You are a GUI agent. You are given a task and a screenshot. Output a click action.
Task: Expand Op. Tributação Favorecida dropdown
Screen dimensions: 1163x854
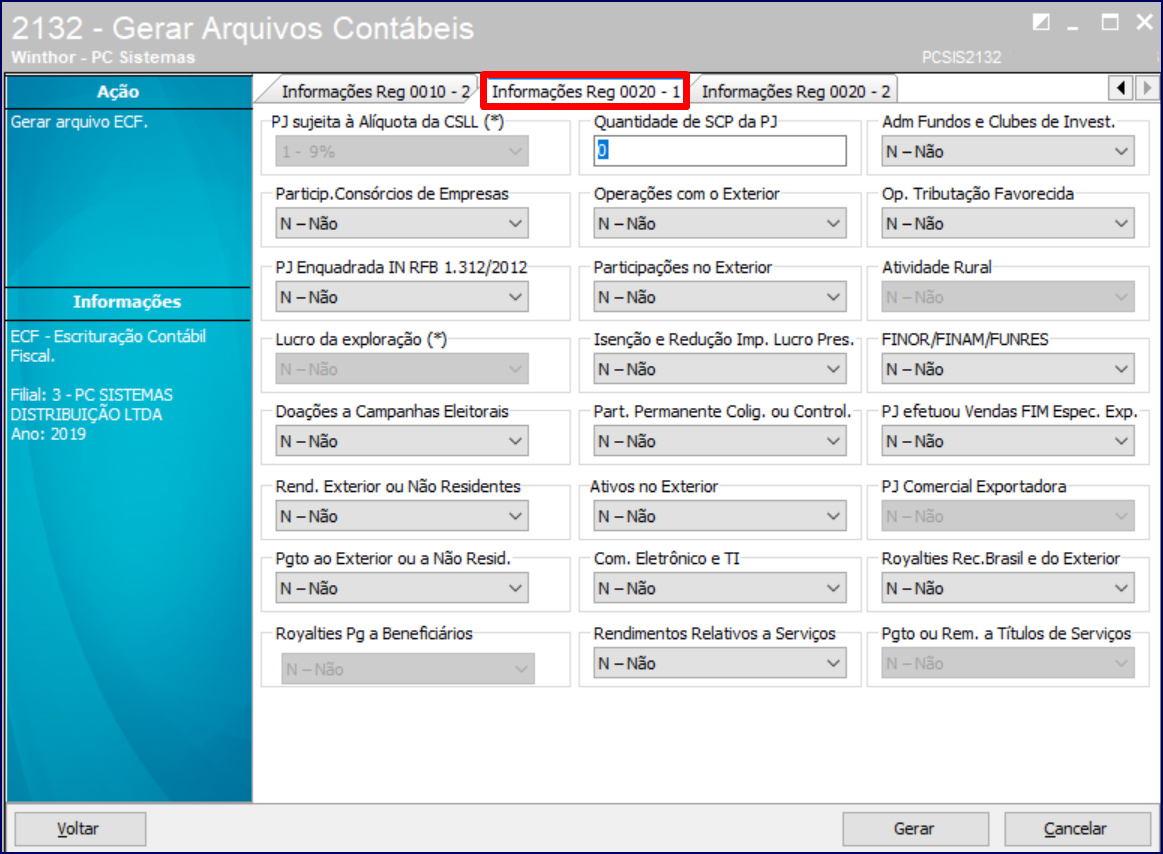(1007, 223)
